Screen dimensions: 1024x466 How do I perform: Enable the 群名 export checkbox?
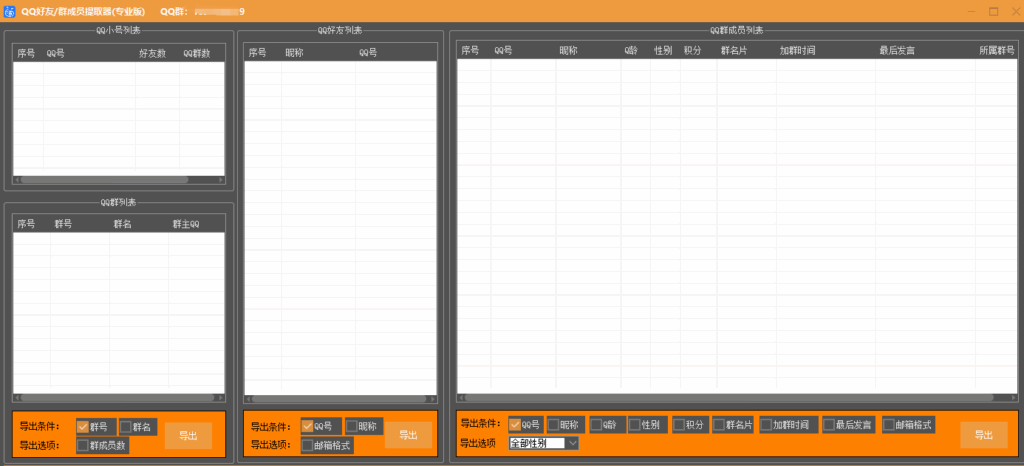[x=125, y=427]
